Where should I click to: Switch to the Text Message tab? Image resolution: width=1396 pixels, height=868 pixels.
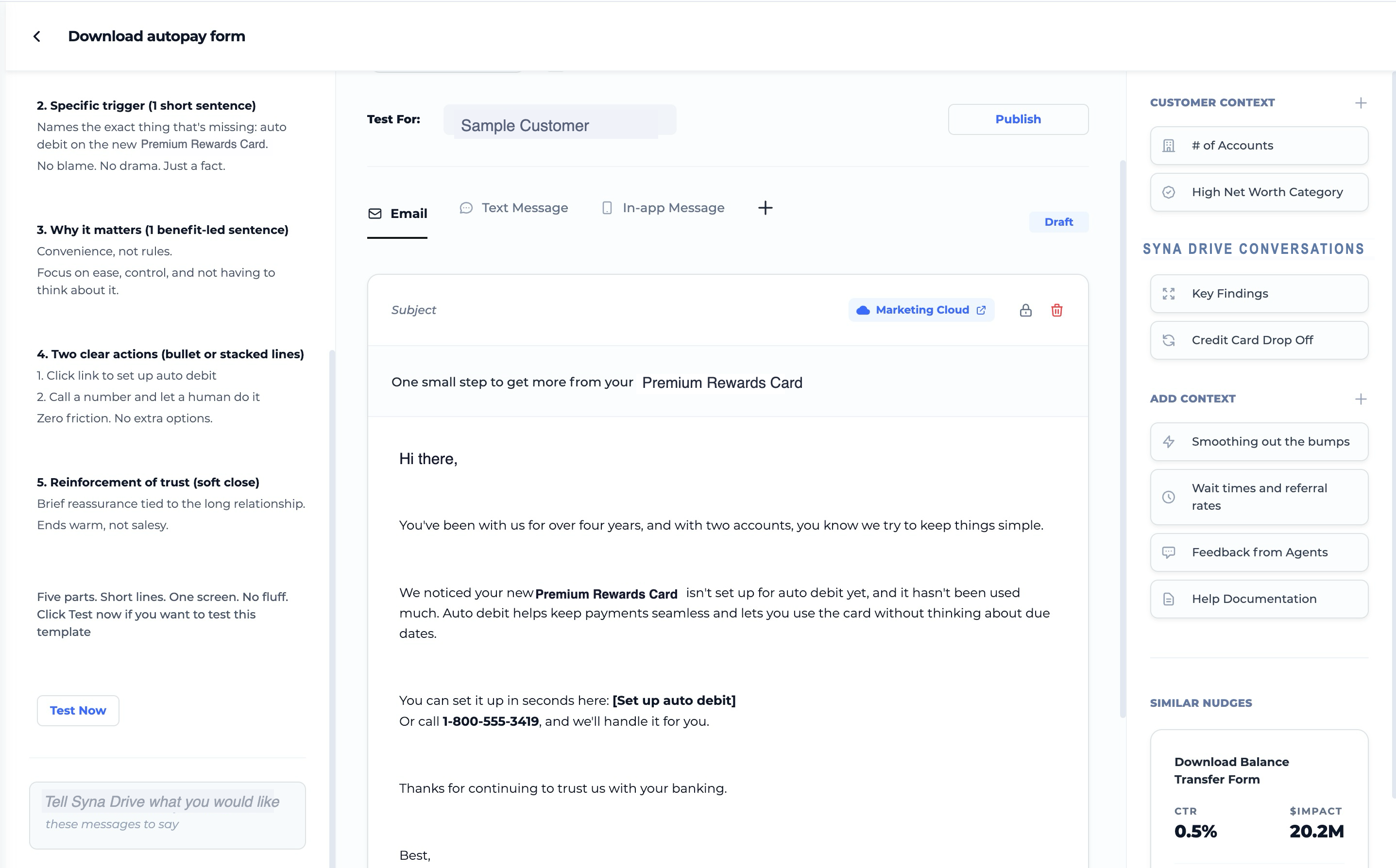[514, 208]
